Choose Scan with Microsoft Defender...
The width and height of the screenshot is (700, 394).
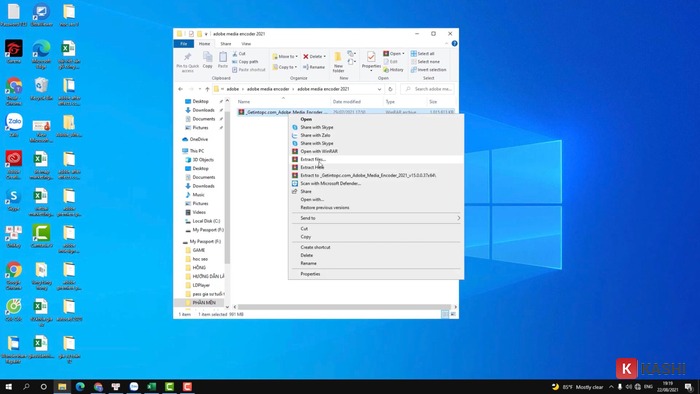(375, 183)
